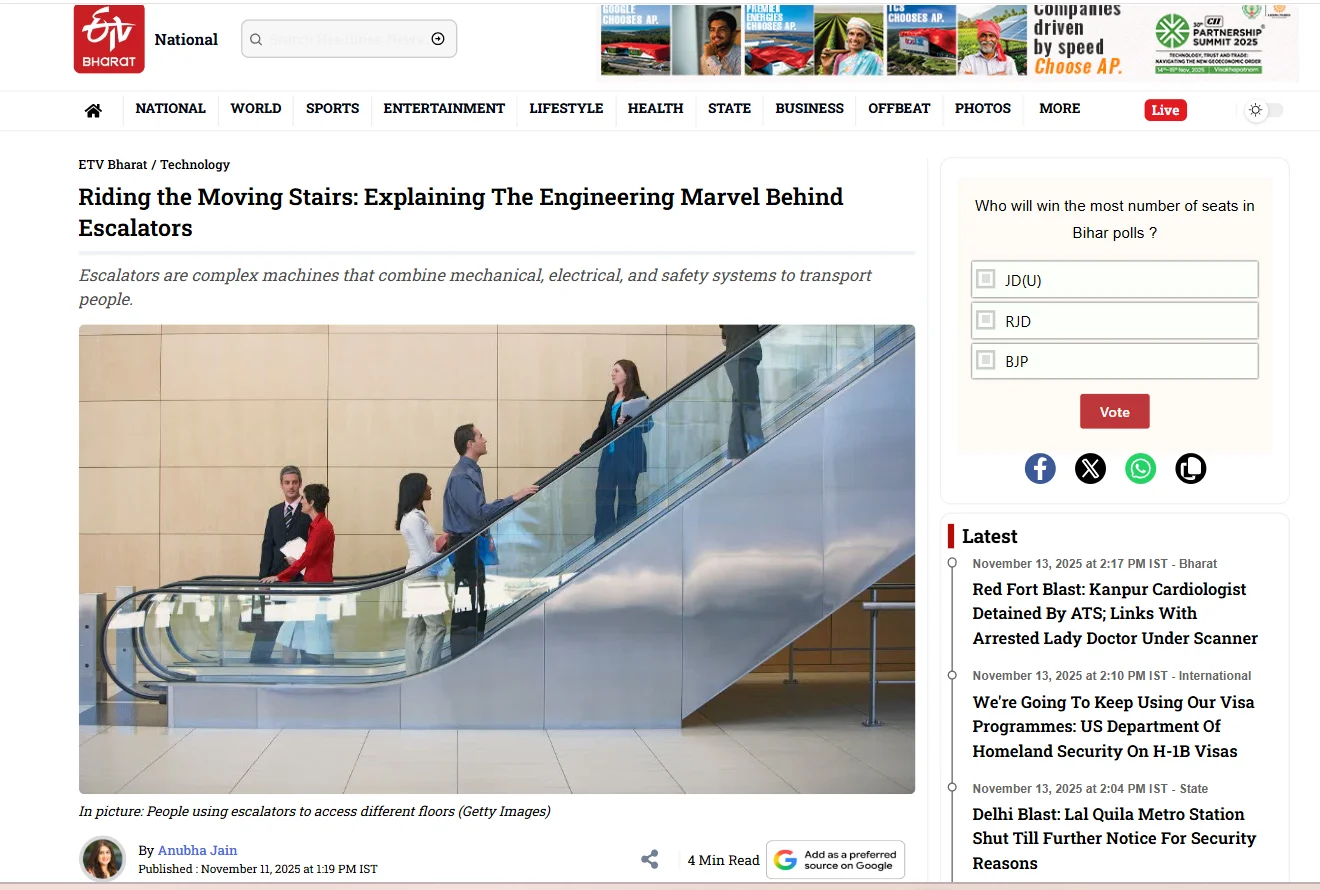Open the article share icon
The height and width of the screenshot is (890, 1320).
pyautogui.click(x=650, y=859)
